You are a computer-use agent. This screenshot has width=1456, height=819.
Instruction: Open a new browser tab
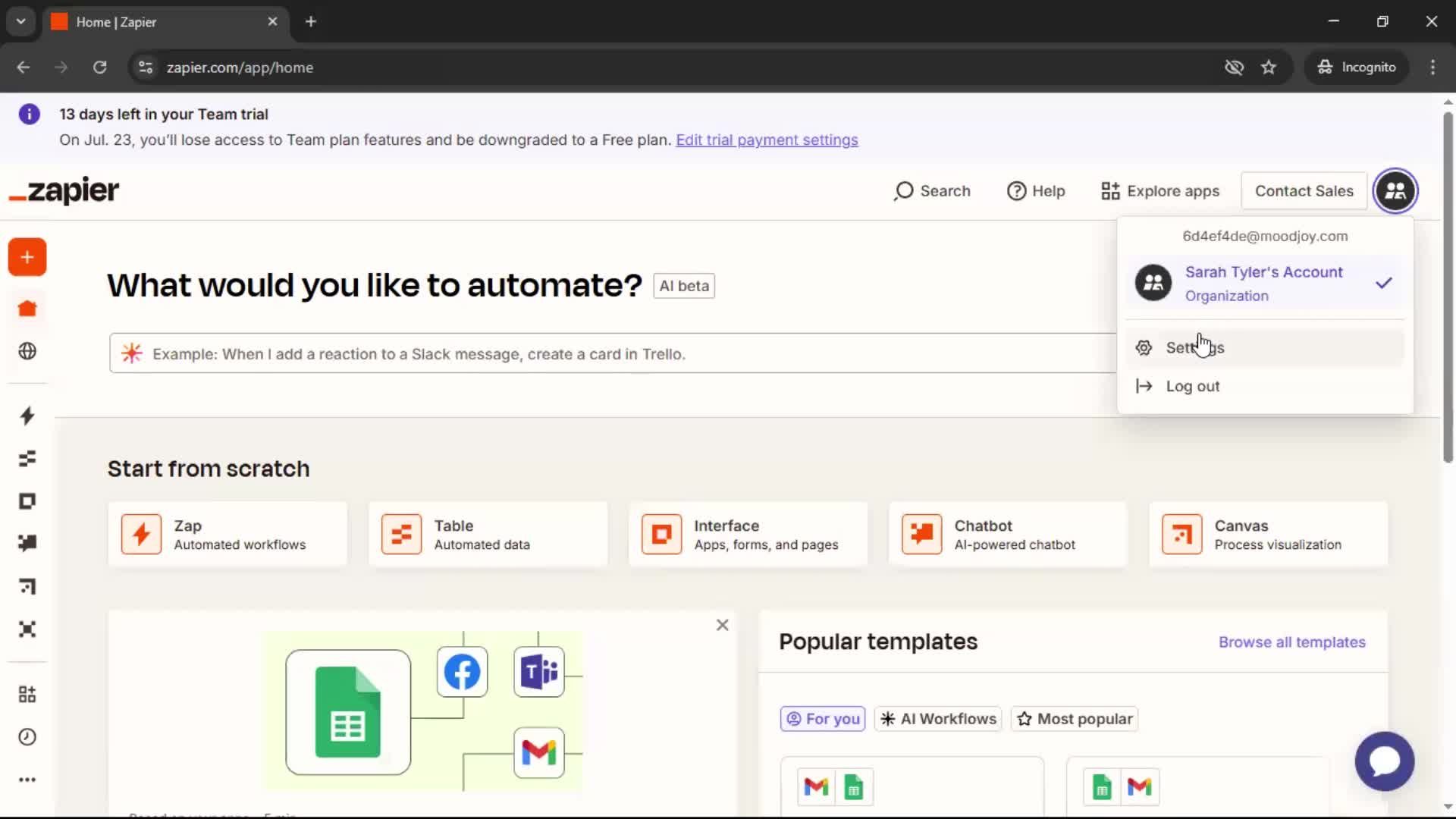pos(311,21)
